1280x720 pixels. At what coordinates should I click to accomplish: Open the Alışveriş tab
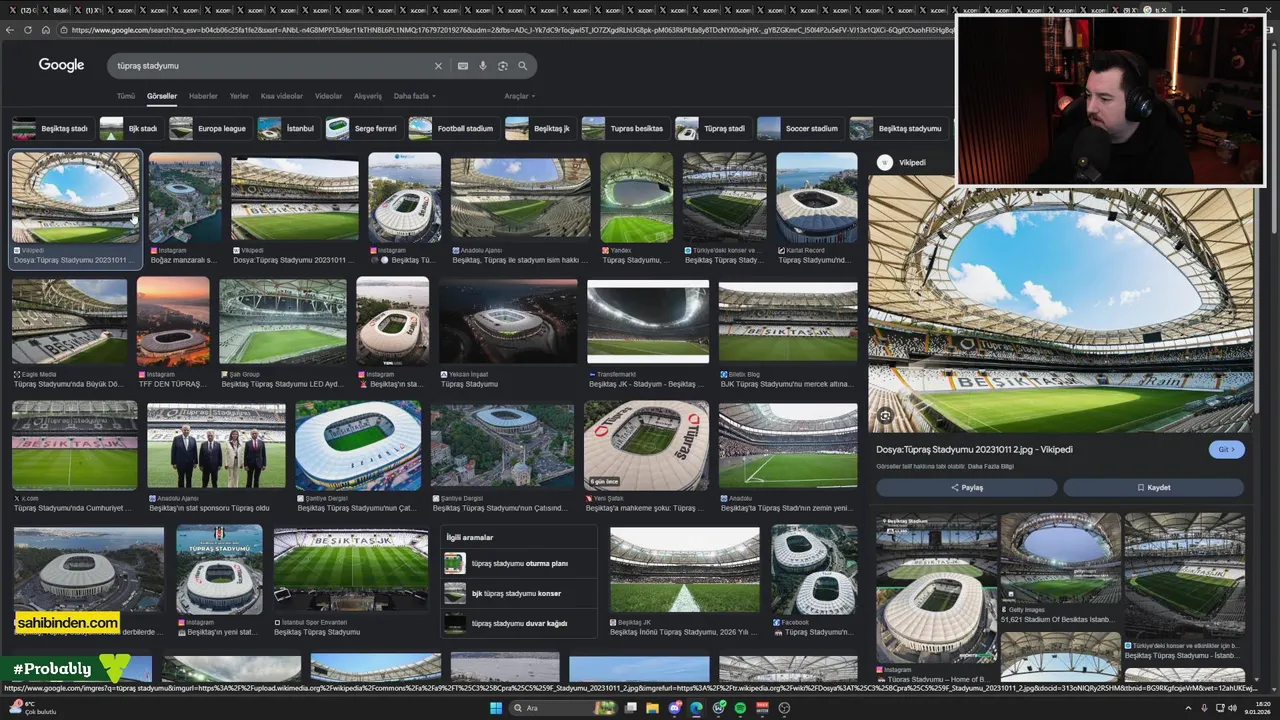[368, 96]
